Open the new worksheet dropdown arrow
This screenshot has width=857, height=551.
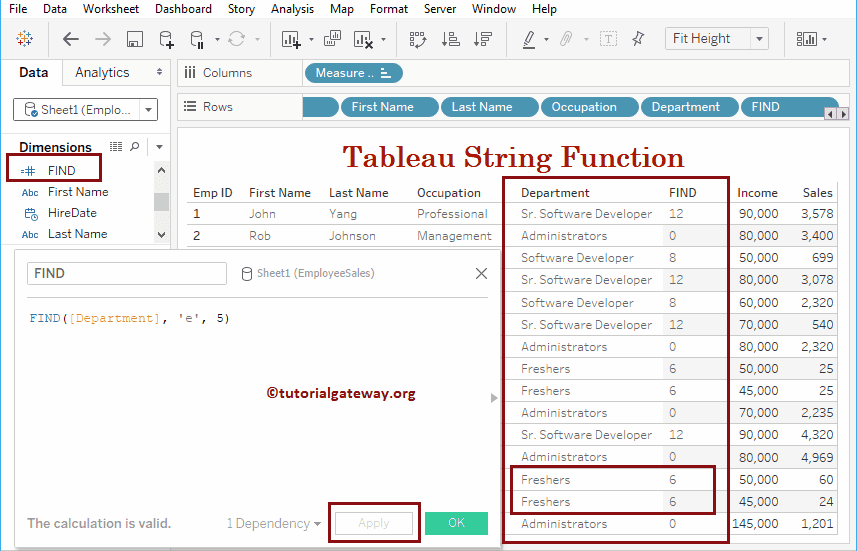[x=312, y=39]
